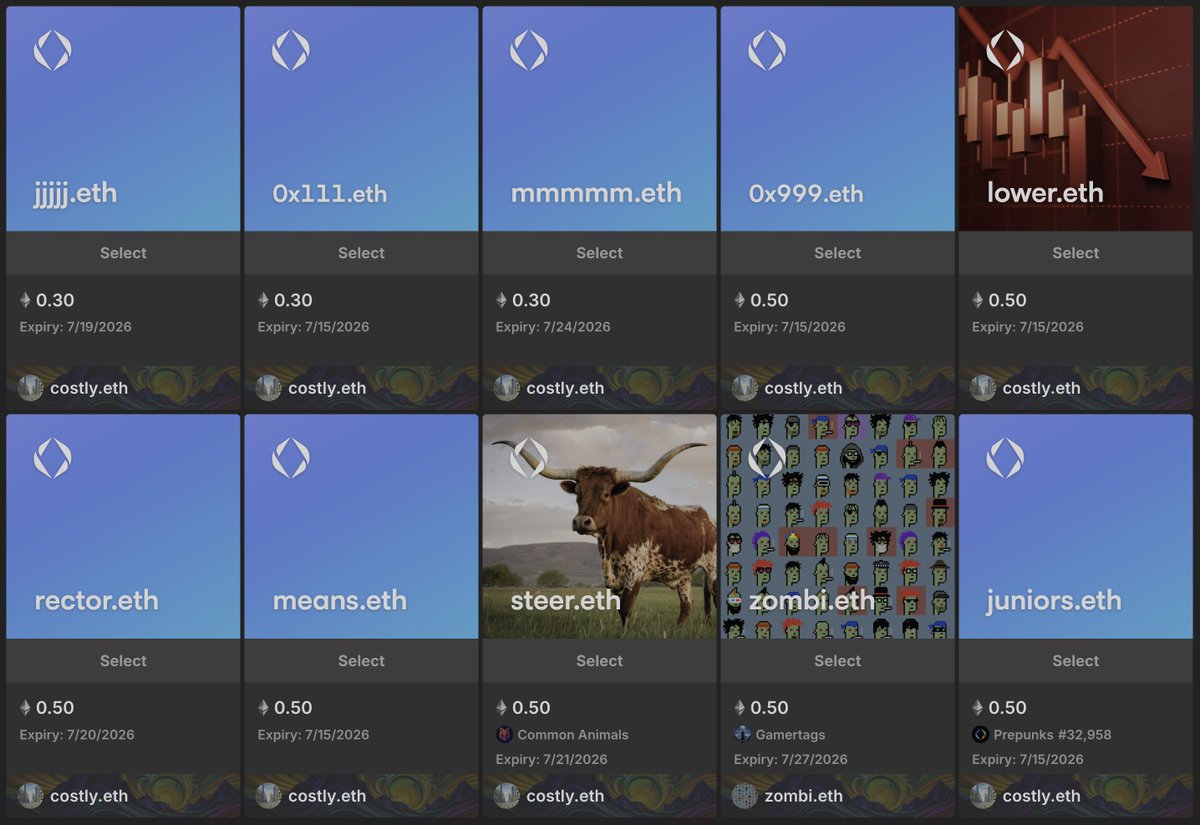Click the ENS logo on 0x111.eth card
The image size is (1200, 825).
(290, 51)
